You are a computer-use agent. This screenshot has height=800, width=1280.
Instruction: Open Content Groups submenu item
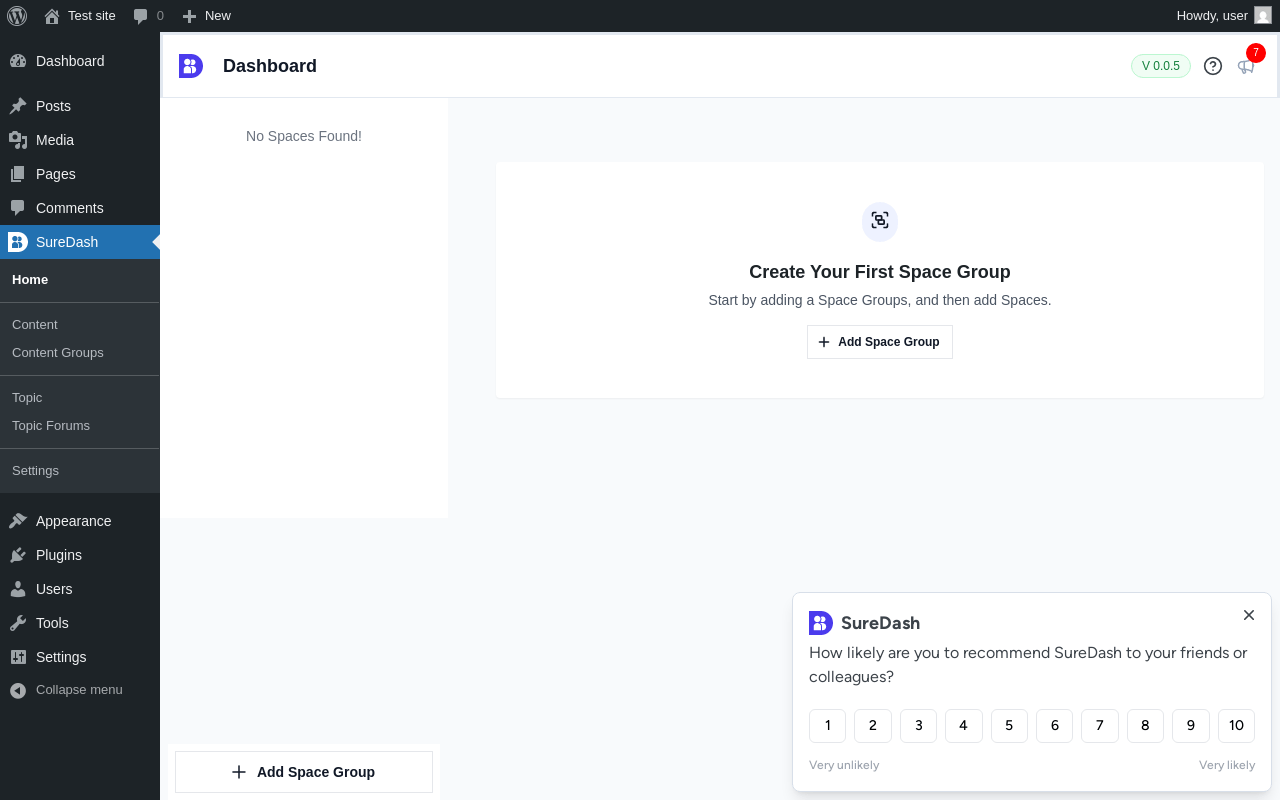pos(58,353)
